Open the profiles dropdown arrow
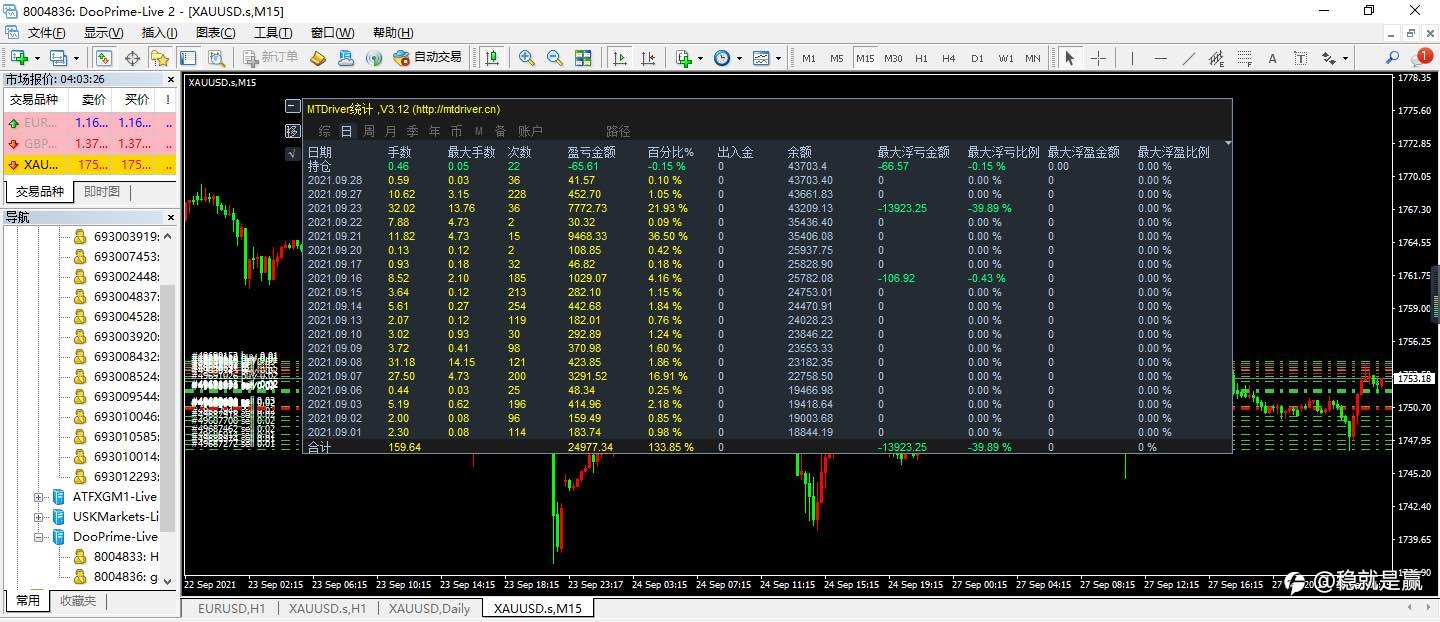Image resolution: width=1440 pixels, height=622 pixels. [x=75, y=58]
